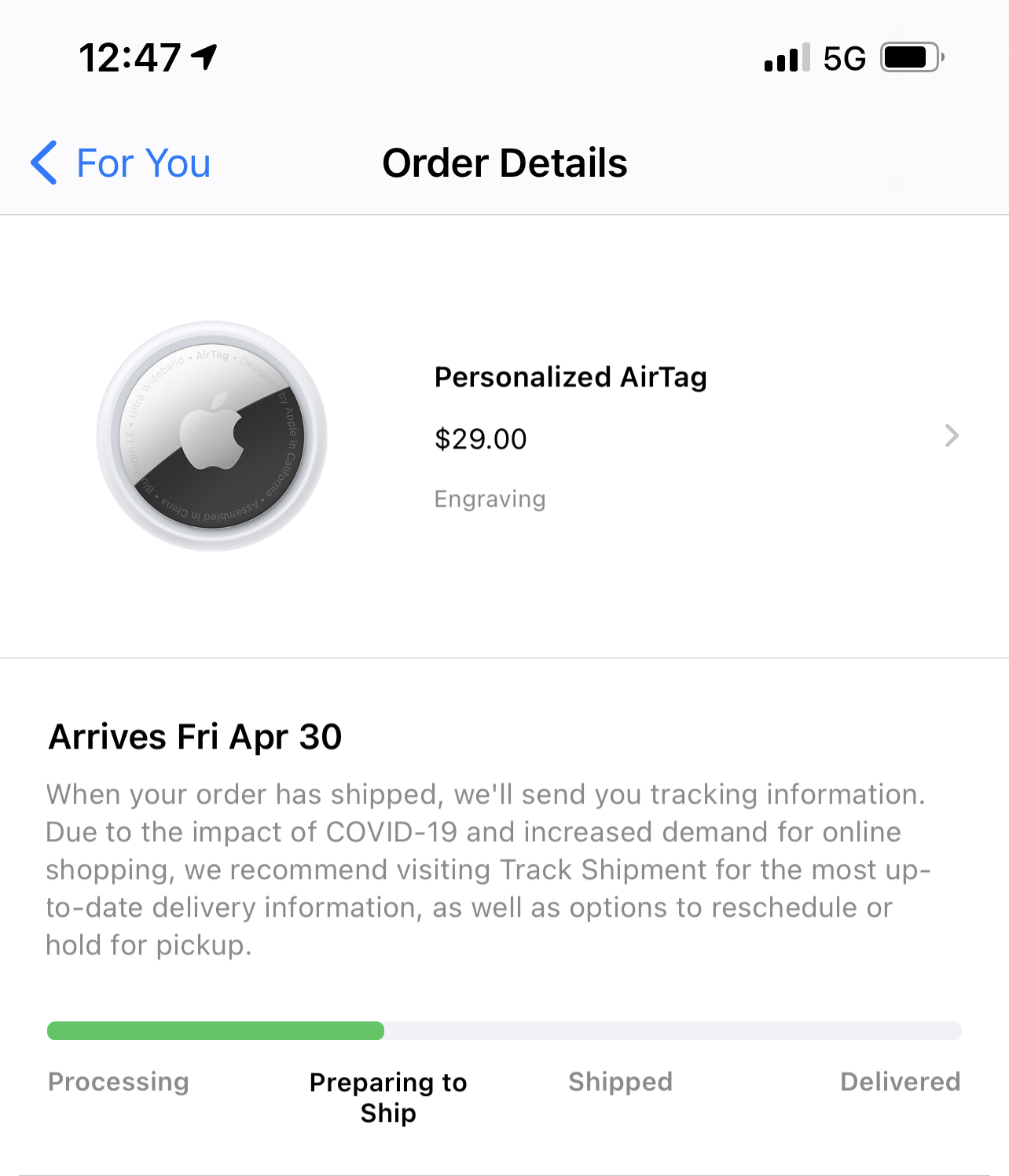Tap the location arrow icon beside the time

coord(205,57)
